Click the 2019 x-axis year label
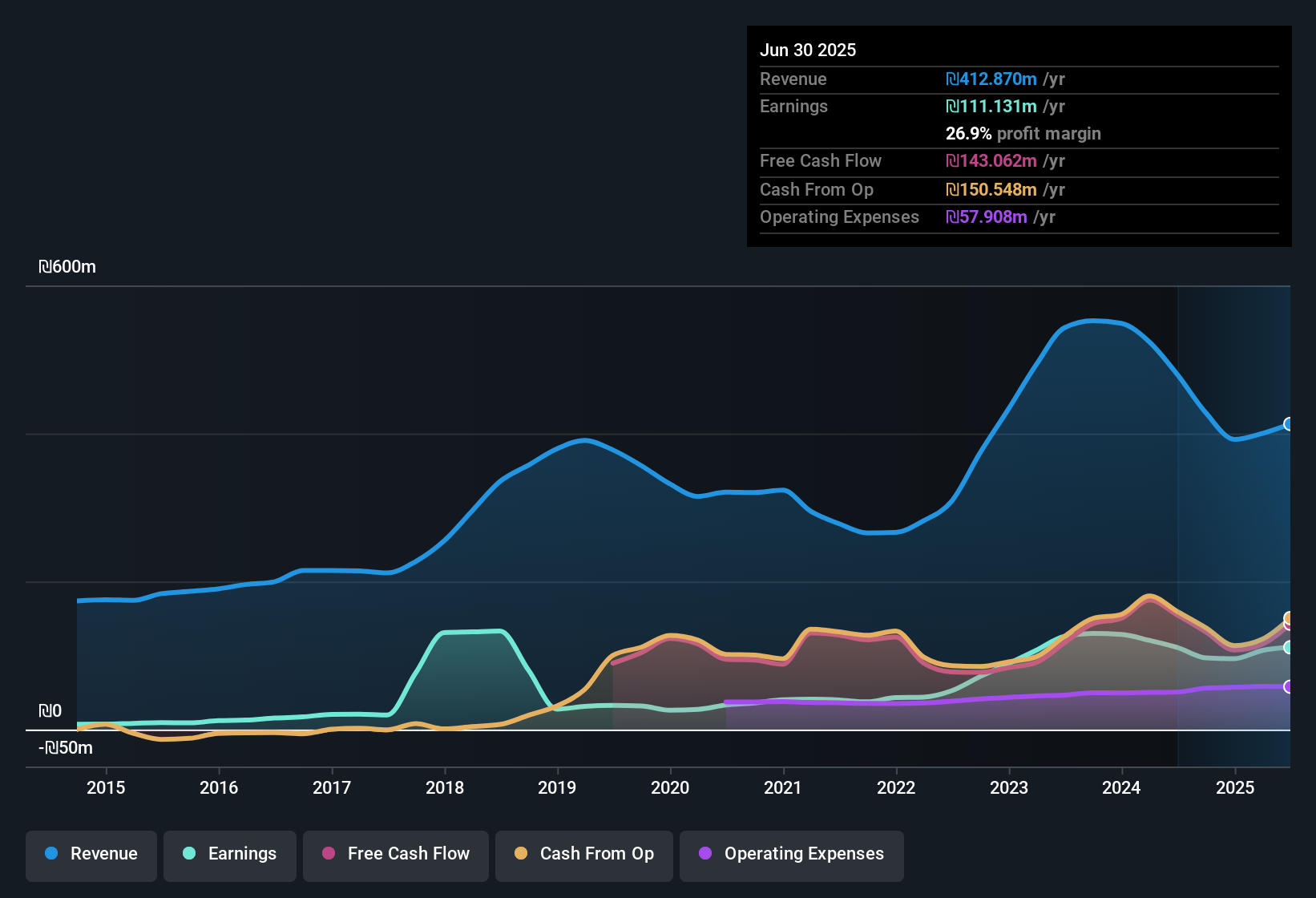The image size is (1316, 898). click(557, 787)
